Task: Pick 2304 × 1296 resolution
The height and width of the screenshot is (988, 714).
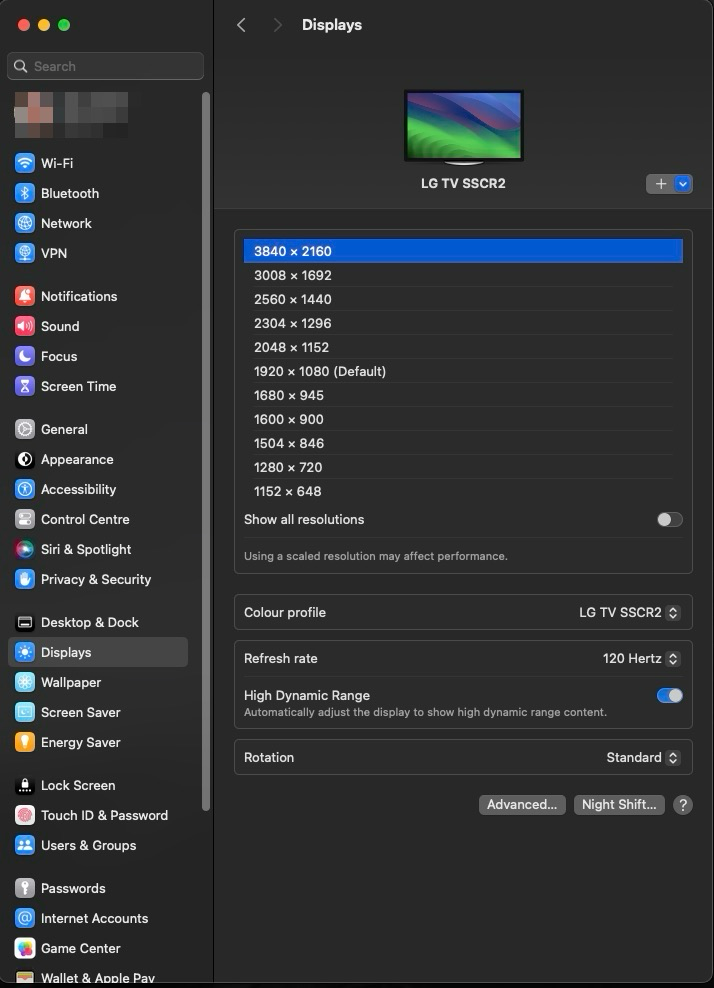Action: pyautogui.click(x=463, y=323)
